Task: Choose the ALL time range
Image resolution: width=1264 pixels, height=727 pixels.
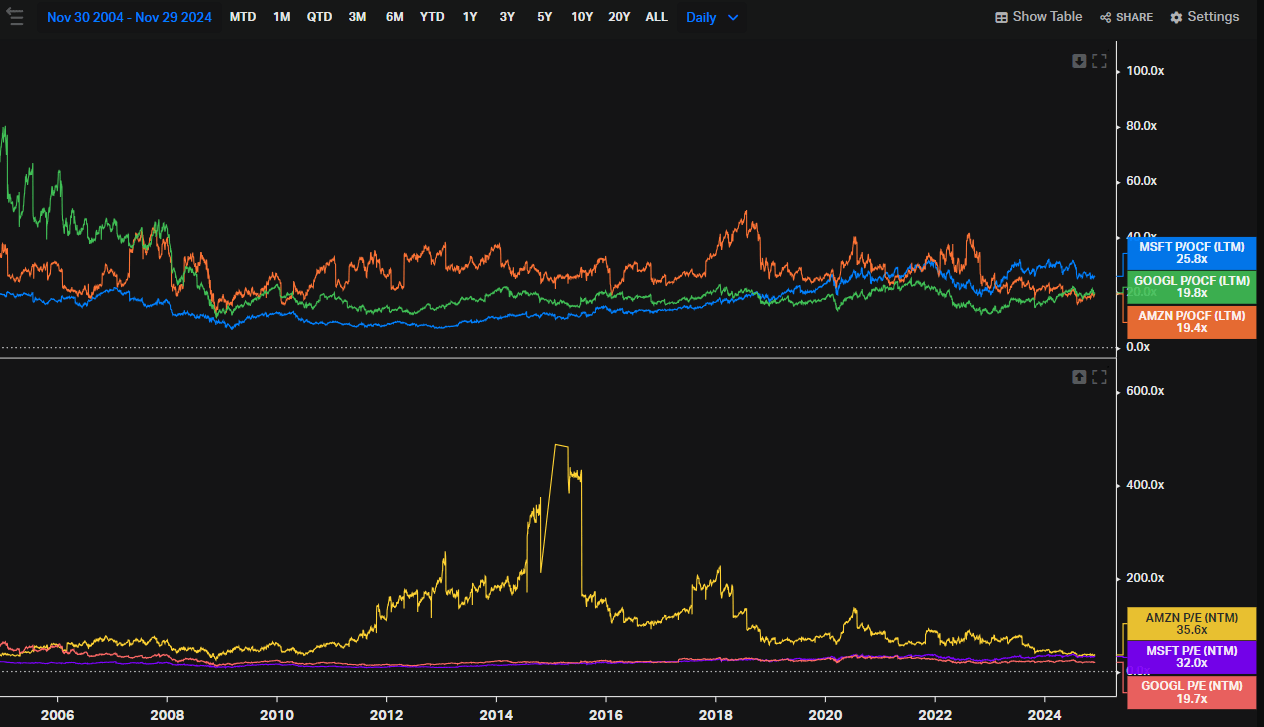Action: click(x=656, y=17)
